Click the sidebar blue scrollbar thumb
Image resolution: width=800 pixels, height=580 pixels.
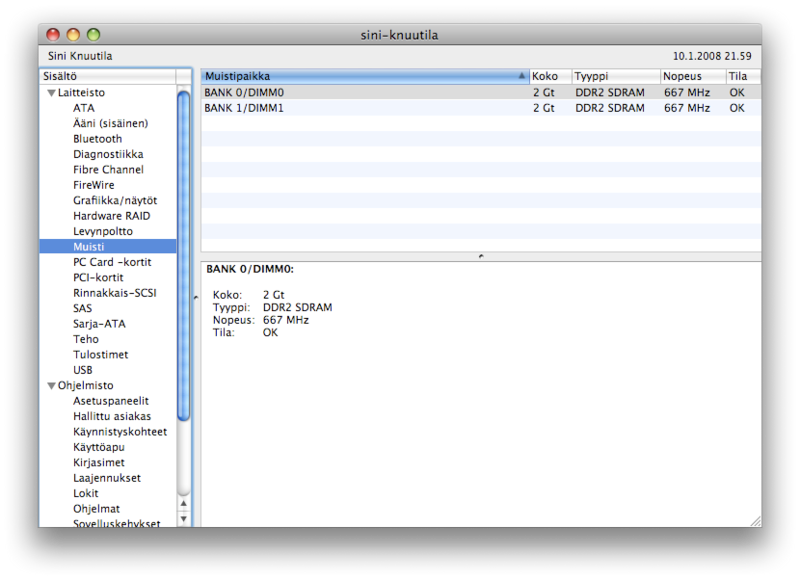click(x=184, y=255)
